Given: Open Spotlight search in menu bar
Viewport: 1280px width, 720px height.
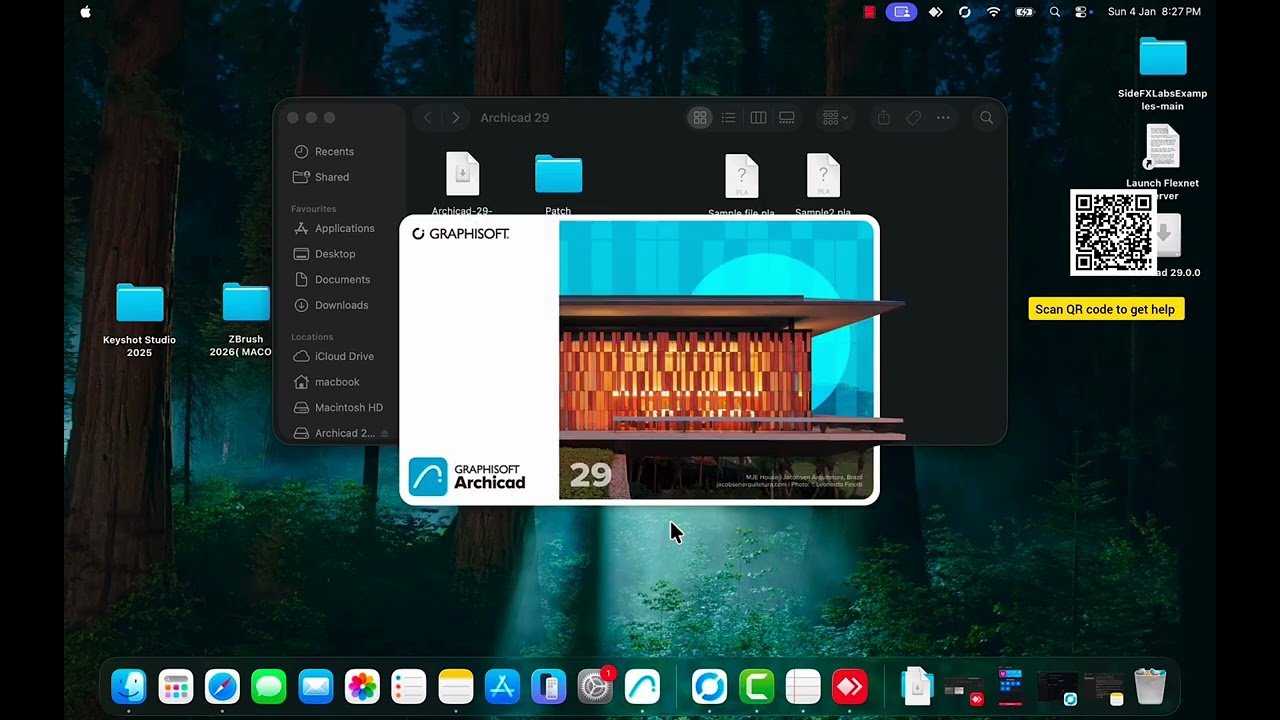Looking at the screenshot, I should coord(1054,12).
